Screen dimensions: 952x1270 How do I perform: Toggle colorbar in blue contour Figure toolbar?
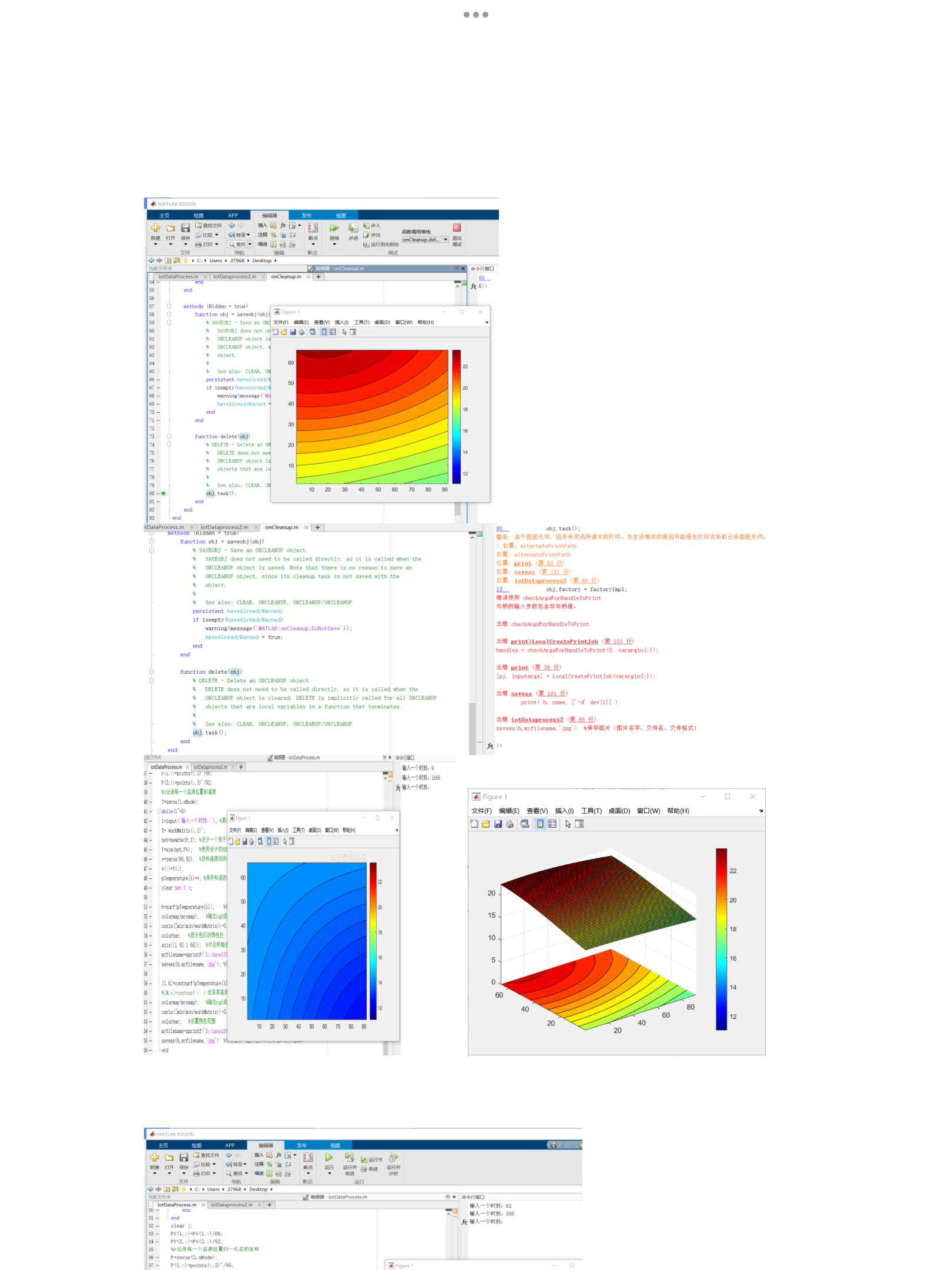click(x=269, y=841)
